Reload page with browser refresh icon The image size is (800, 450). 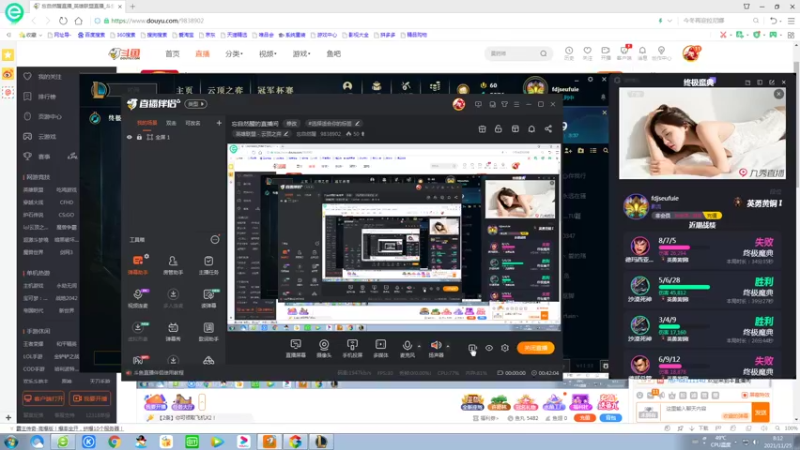tap(63, 21)
